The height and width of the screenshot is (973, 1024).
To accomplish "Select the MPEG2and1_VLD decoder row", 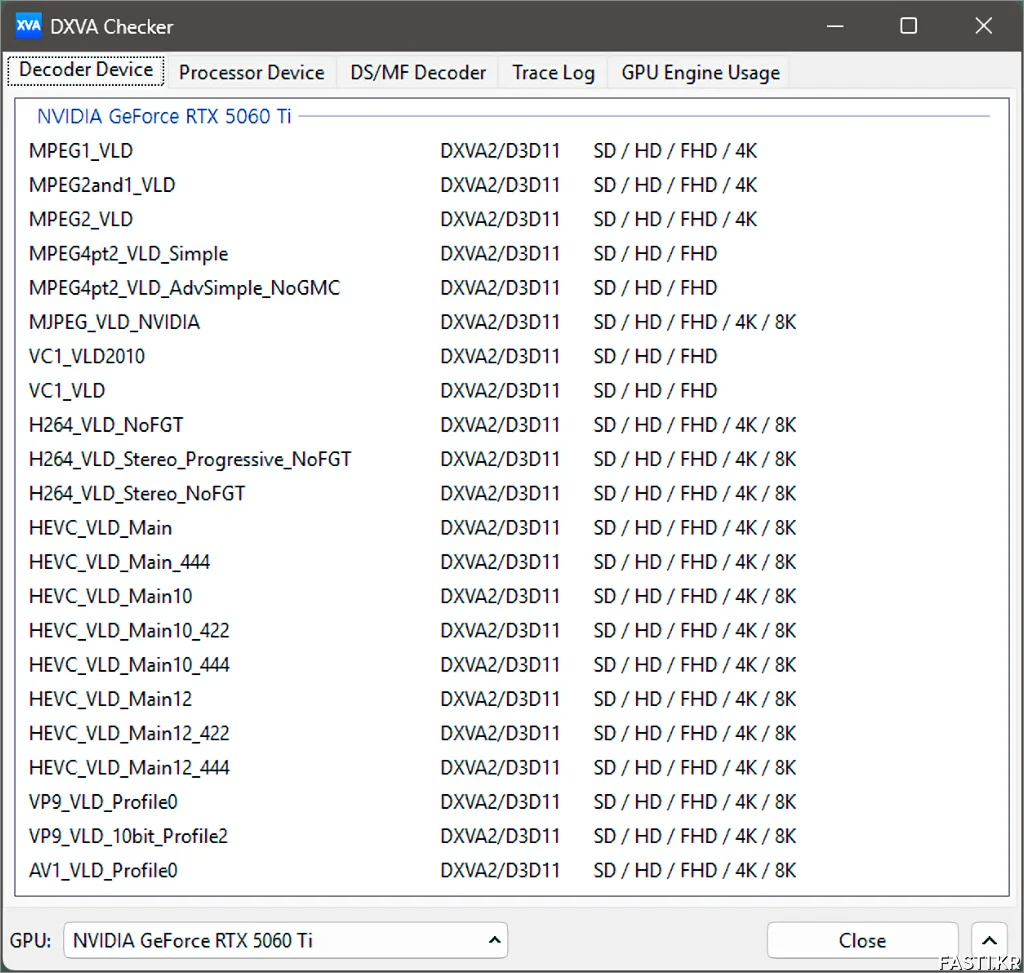I will click(511, 185).
